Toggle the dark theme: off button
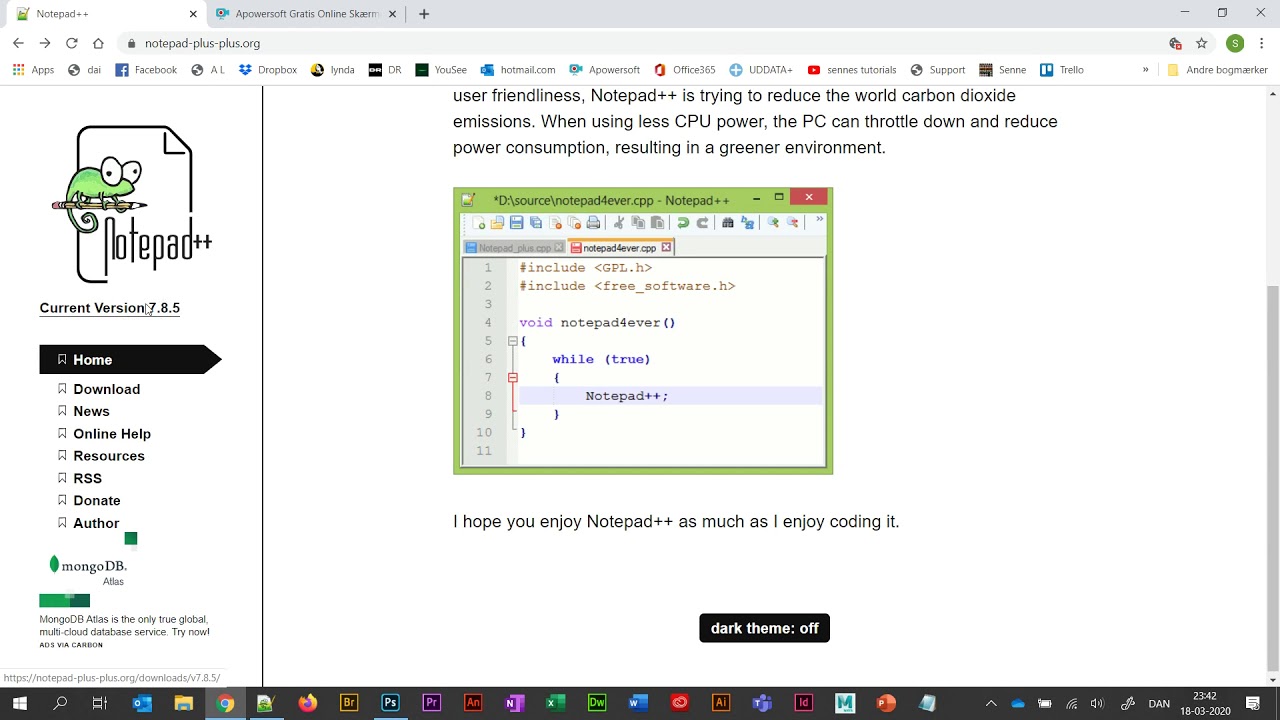 click(x=764, y=628)
